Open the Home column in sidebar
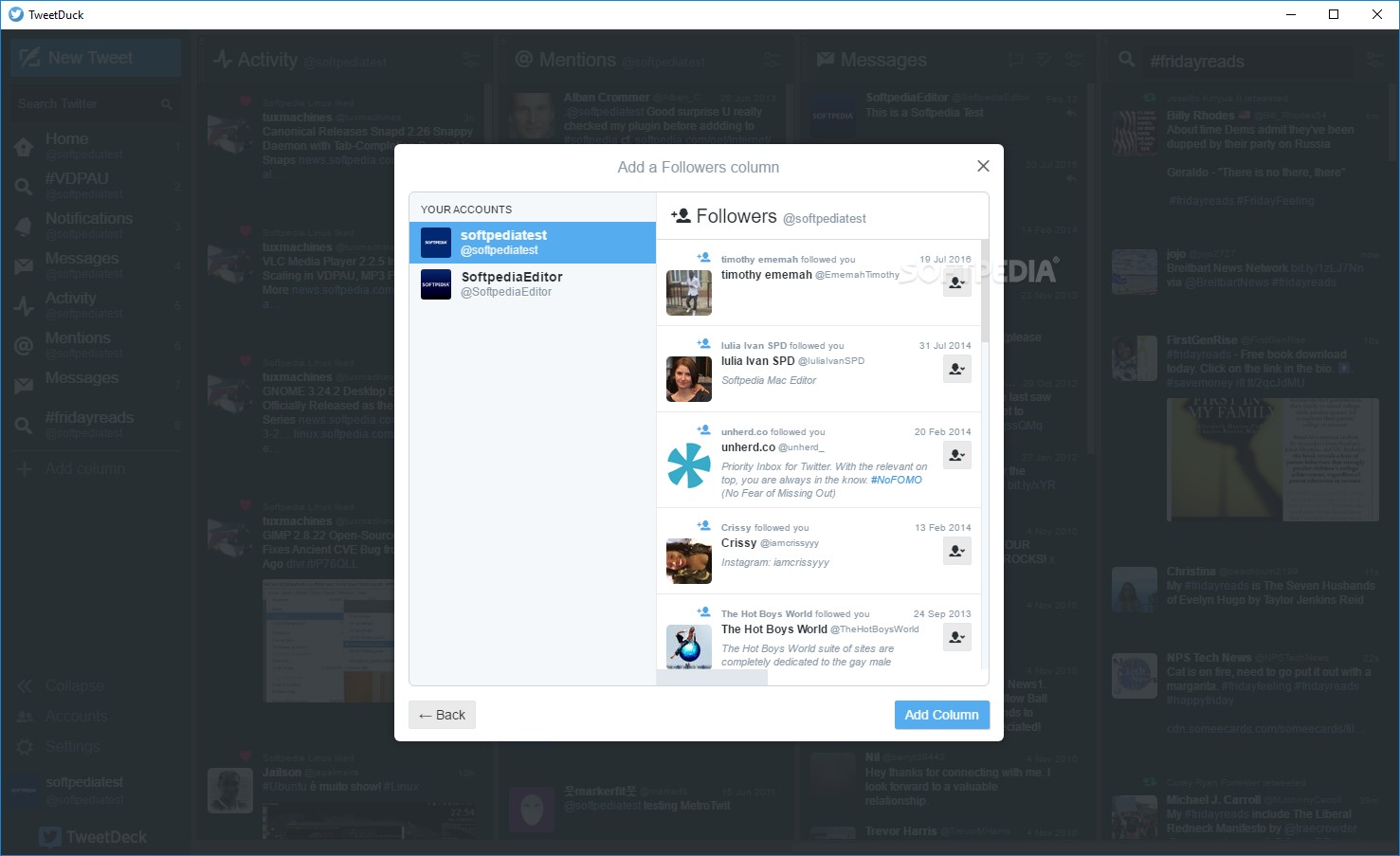1400x856 pixels. pyautogui.click(x=95, y=145)
